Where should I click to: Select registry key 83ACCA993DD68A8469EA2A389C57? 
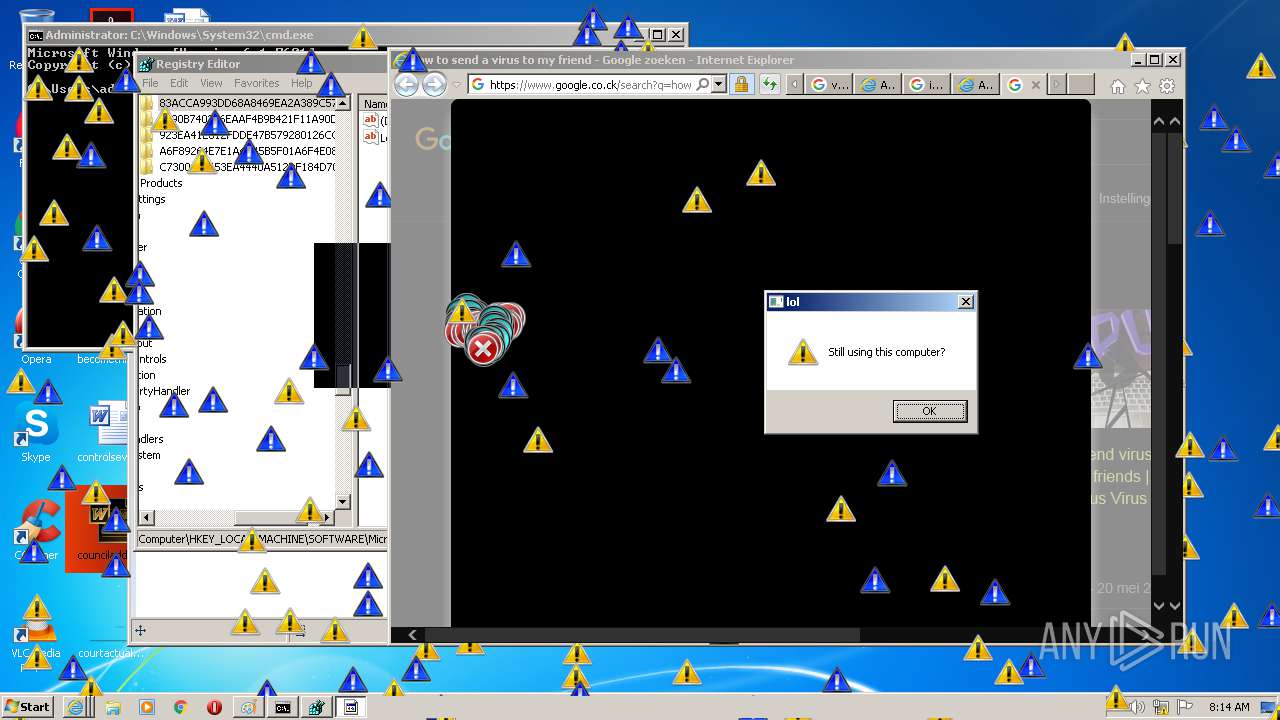click(247, 103)
